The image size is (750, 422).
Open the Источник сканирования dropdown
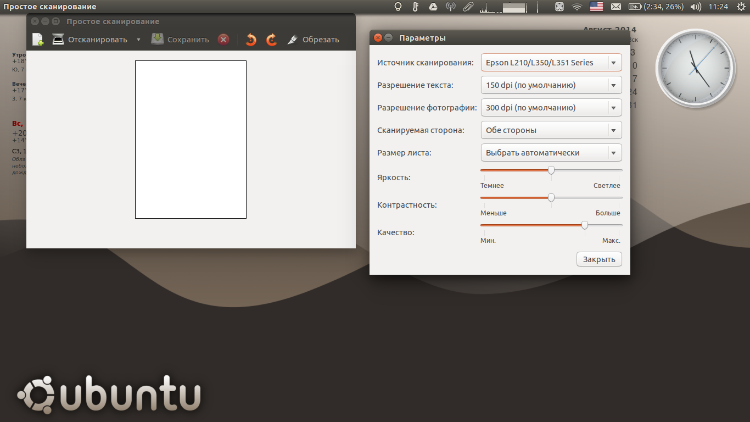(550, 63)
